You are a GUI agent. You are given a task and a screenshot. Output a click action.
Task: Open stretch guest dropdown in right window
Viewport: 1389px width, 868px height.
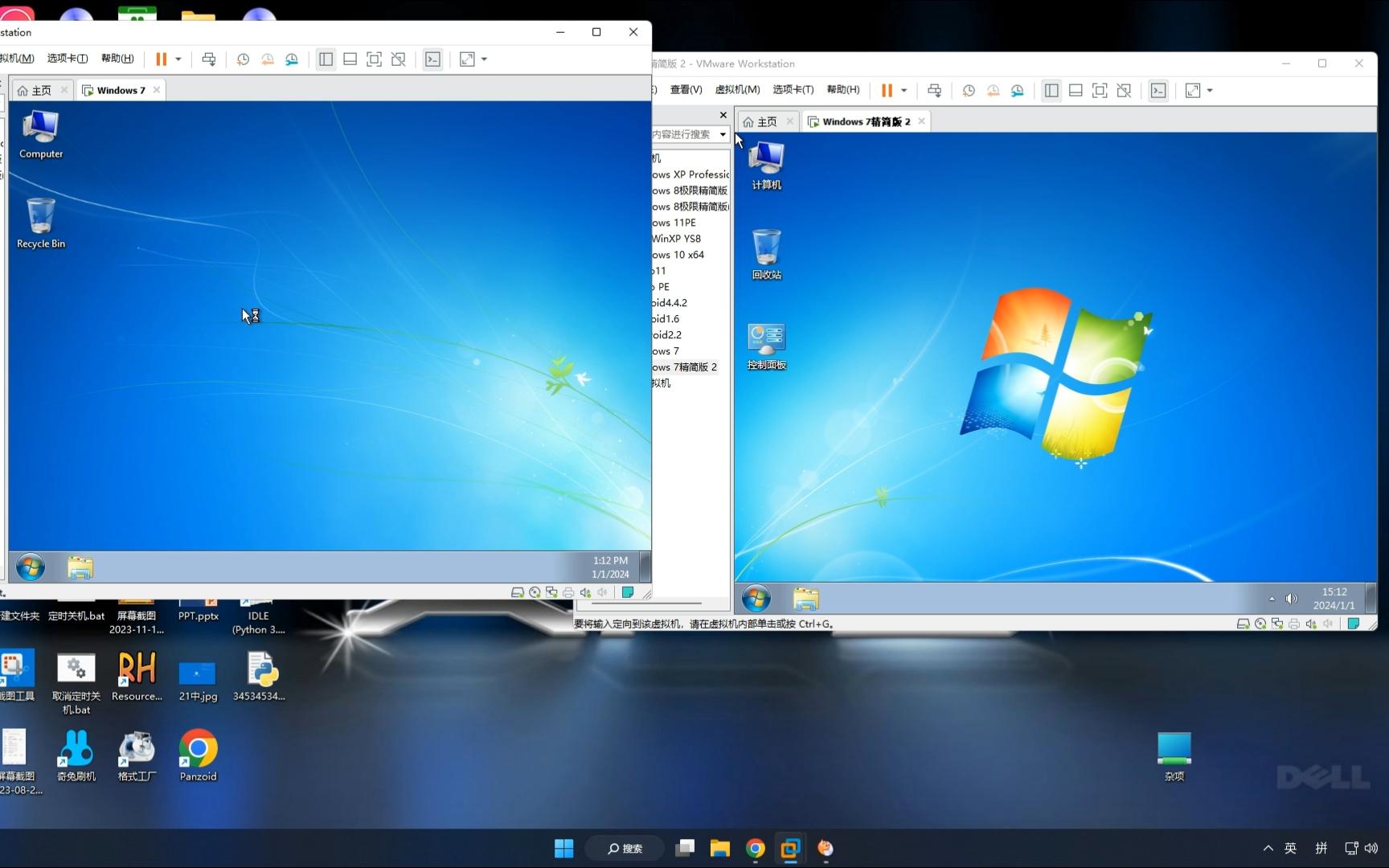(x=1210, y=90)
